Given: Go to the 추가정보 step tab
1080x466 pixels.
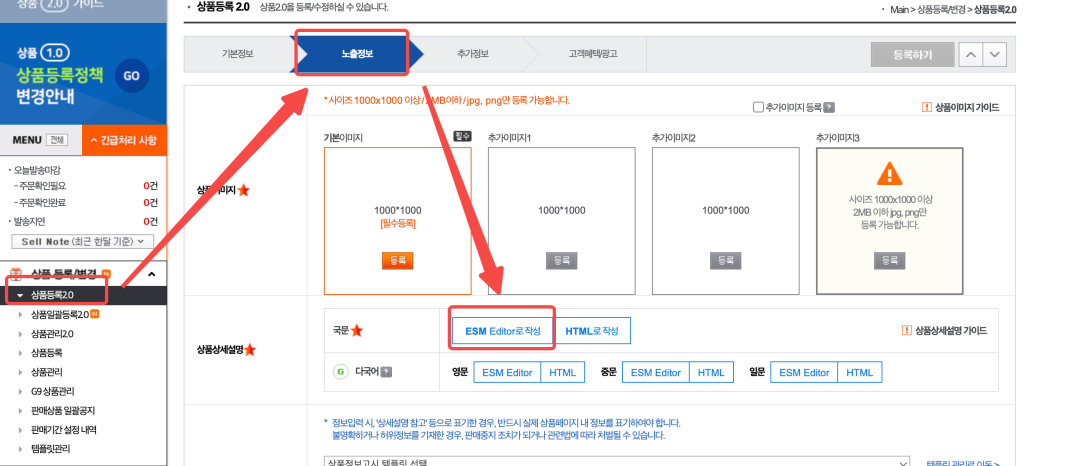Looking at the screenshot, I should coord(472,54).
